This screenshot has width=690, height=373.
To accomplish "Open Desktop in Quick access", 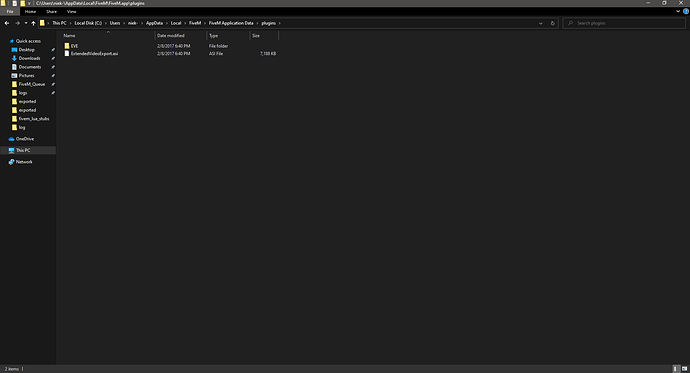I will tap(26, 50).
